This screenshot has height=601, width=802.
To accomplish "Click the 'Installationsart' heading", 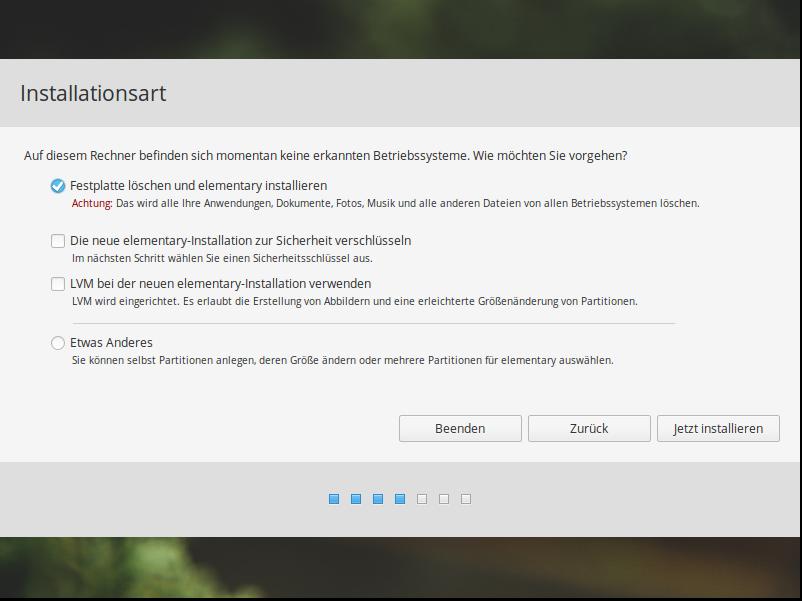I will click(93, 94).
